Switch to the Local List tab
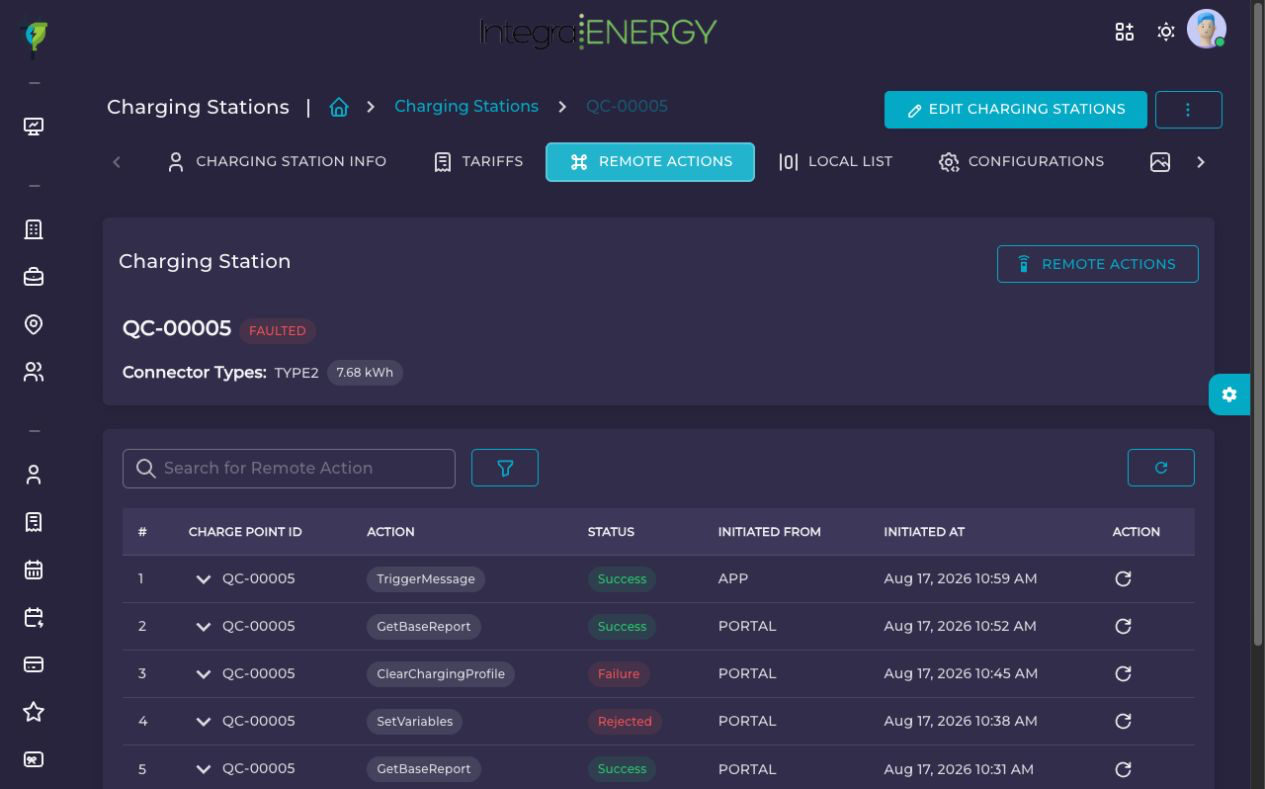The image size is (1265, 789). (x=835, y=162)
